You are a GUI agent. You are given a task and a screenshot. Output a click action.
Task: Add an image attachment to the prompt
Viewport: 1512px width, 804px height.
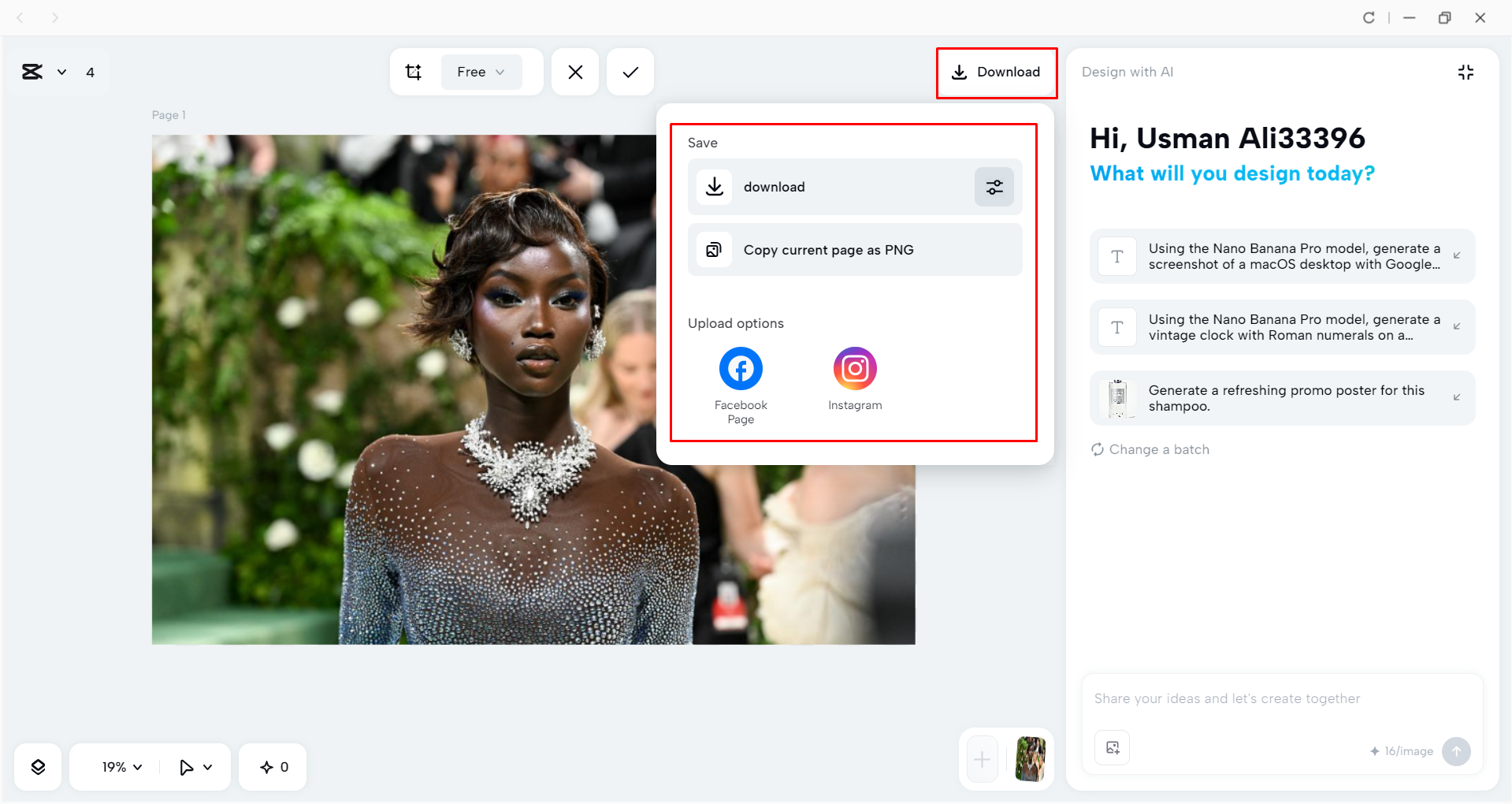tap(1113, 748)
